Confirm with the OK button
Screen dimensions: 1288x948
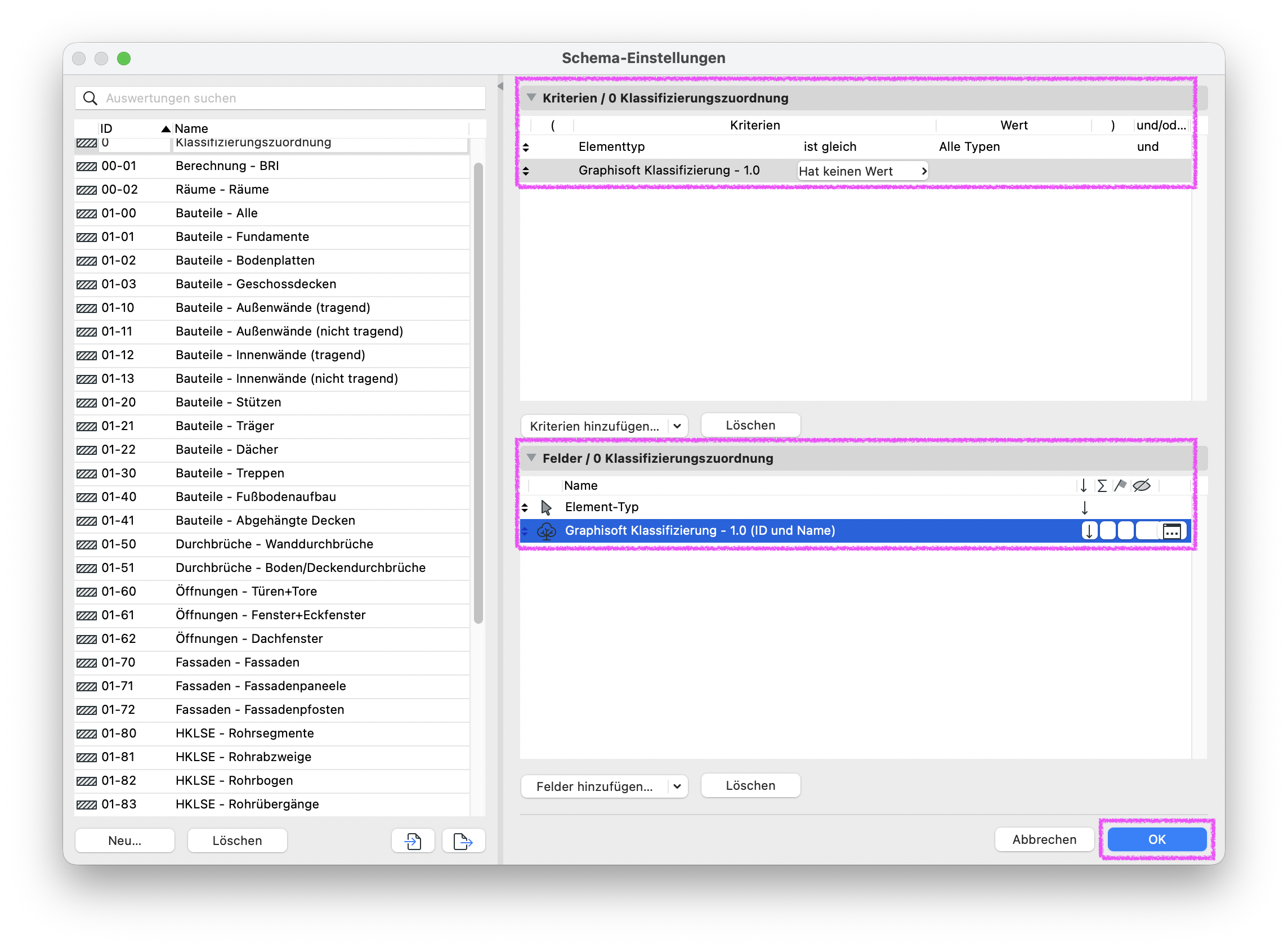[x=1157, y=839]
